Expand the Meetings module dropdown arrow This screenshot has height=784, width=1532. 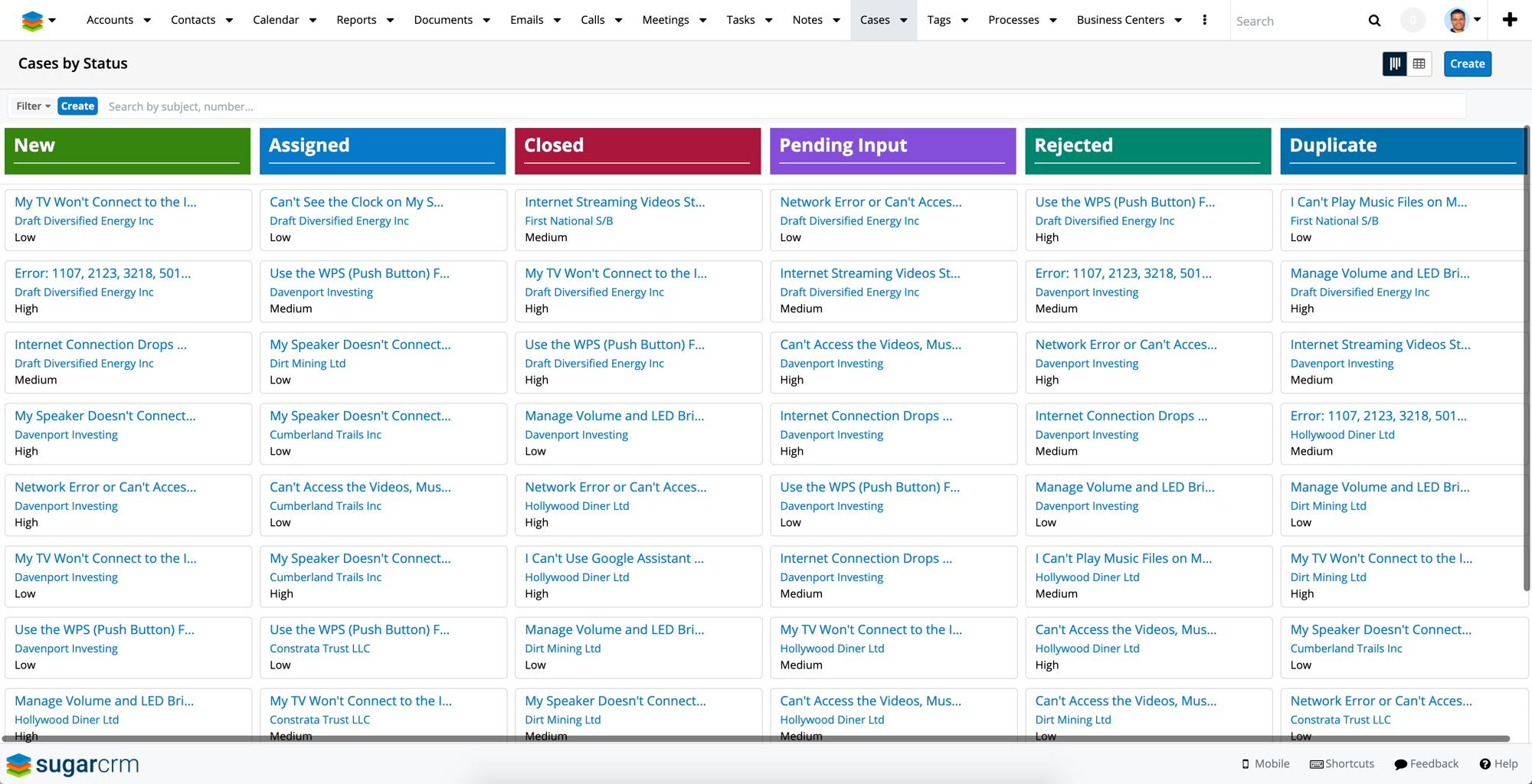click(x=702, y=21)
